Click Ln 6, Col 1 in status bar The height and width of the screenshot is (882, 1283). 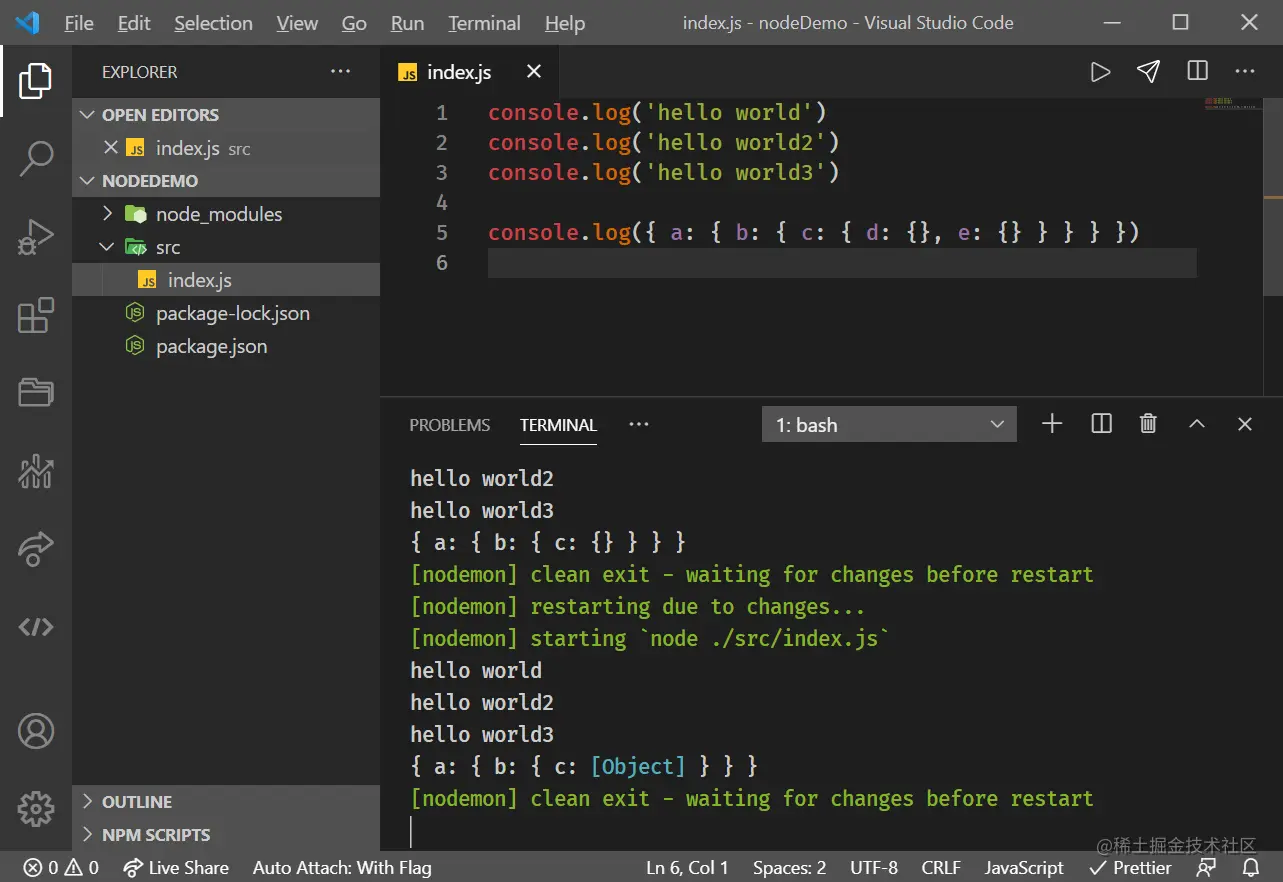coord(687,867)
